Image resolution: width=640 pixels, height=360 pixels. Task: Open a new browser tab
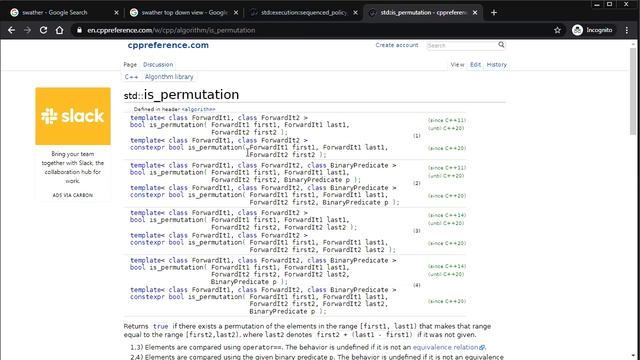point(494,13)
